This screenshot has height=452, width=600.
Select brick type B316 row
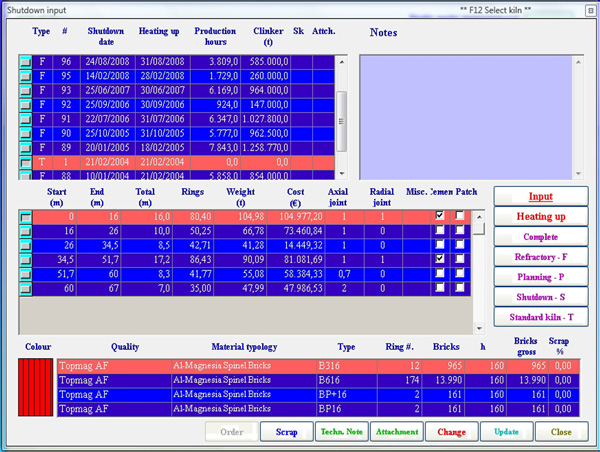pos(318,366)
